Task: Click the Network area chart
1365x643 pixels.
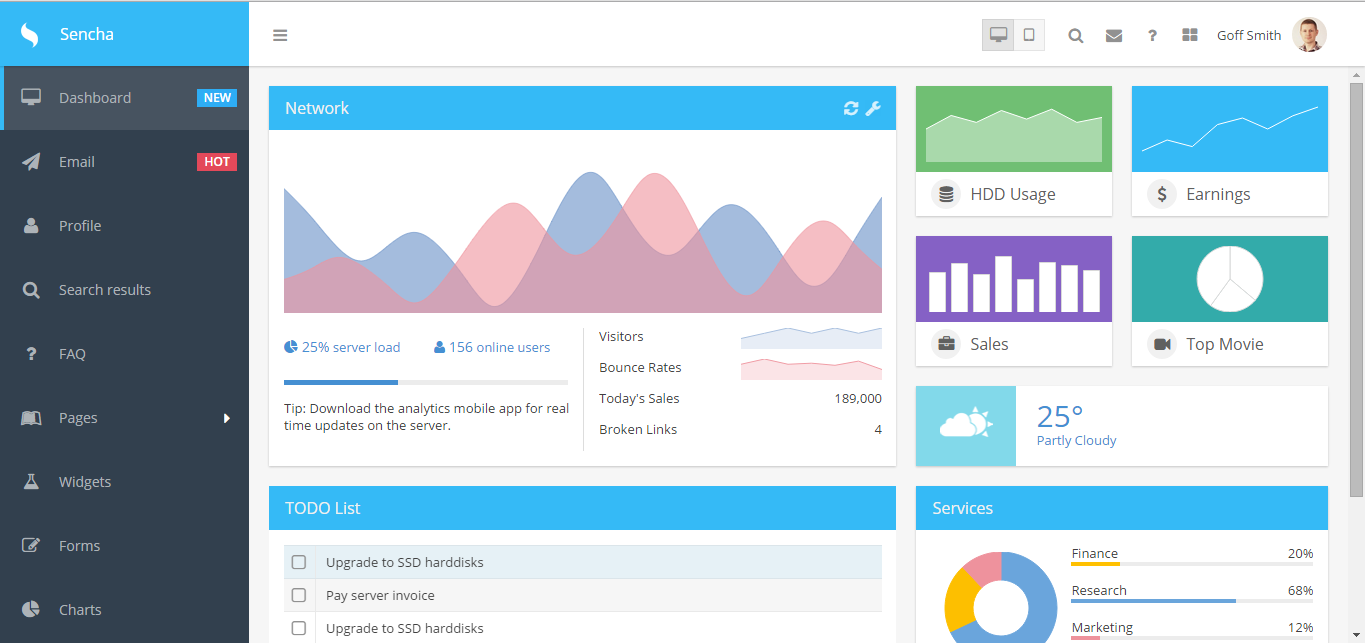Action: point(583,240)
